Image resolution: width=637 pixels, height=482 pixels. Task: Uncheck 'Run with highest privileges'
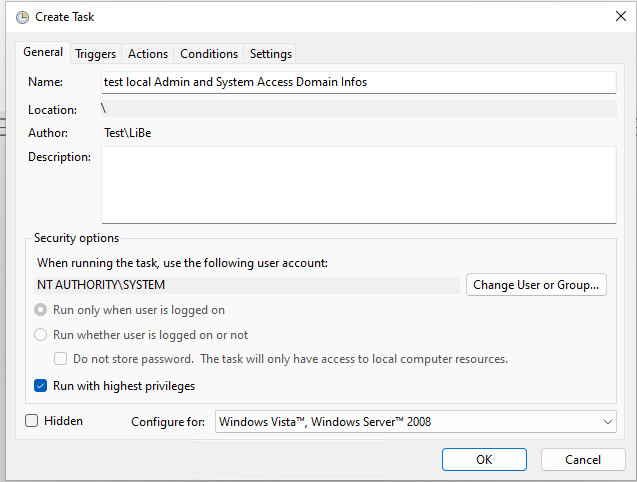41,385
